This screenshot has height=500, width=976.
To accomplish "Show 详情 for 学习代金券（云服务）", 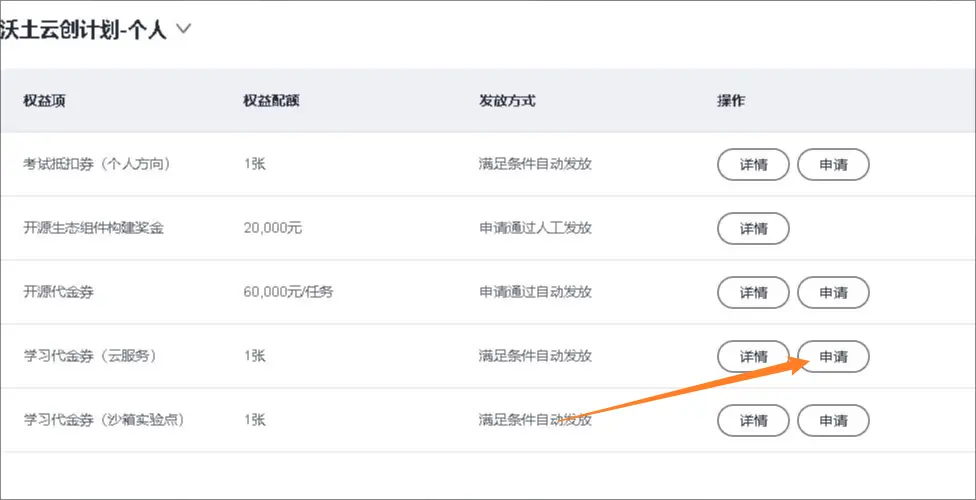I will [753, 357].
